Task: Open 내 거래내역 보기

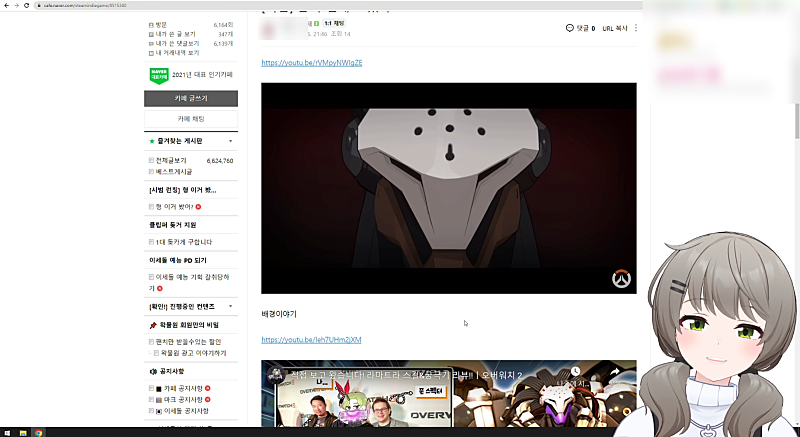Action: (177, 53)
